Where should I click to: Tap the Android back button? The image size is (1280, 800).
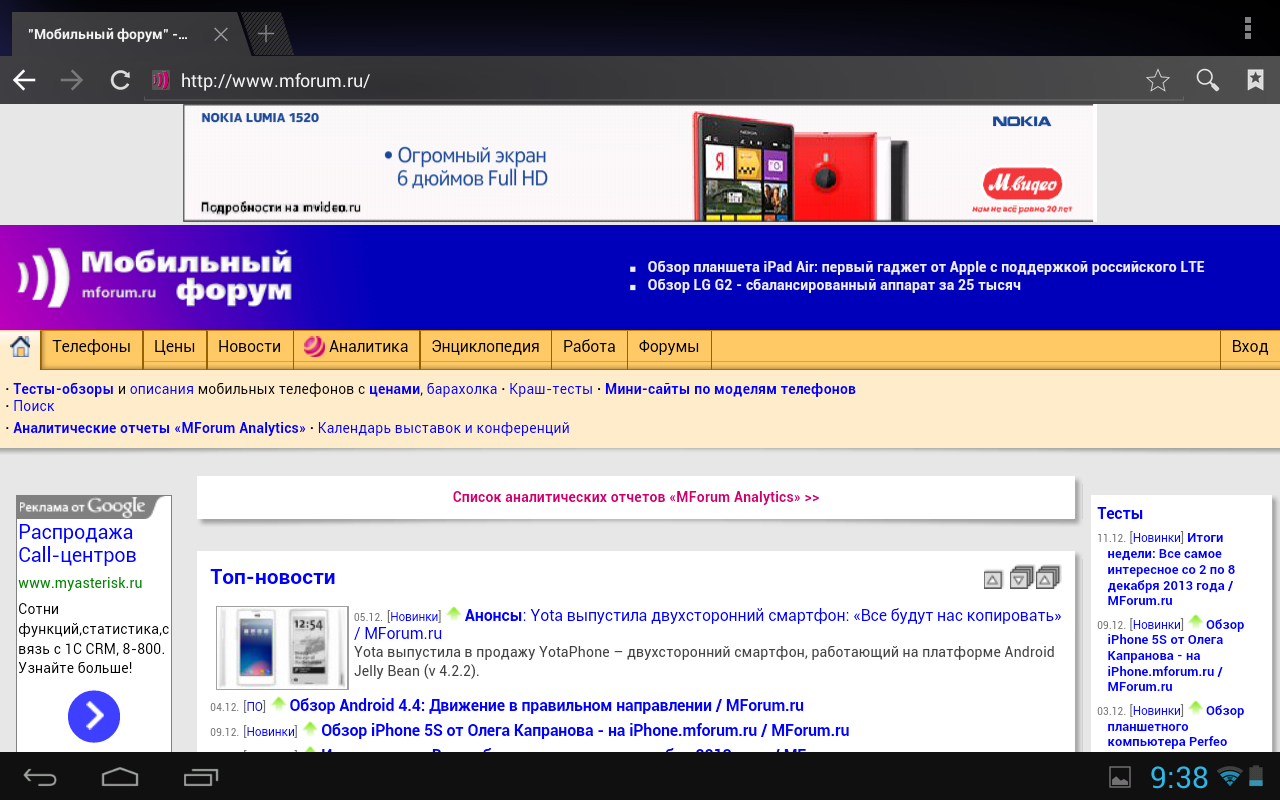(x=41, y=776)
